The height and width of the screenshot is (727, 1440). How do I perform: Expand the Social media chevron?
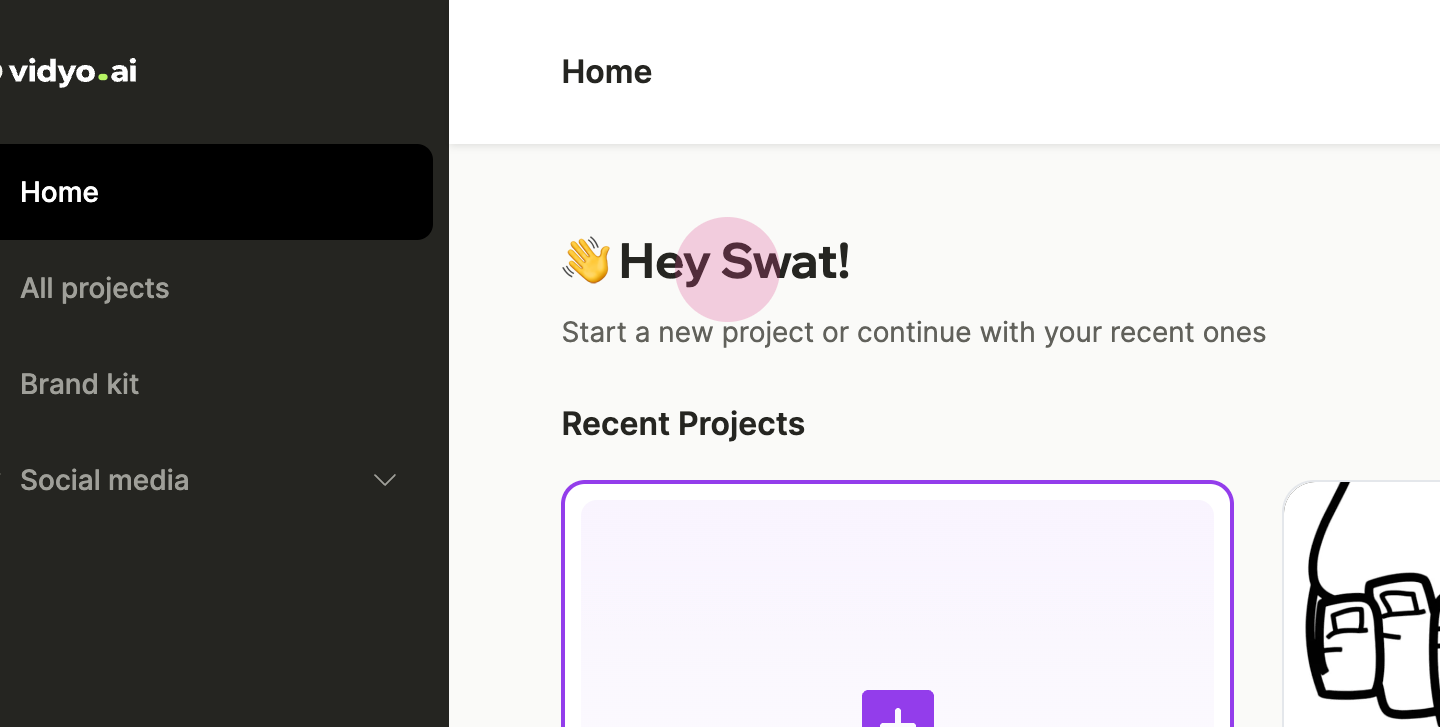click(x=385, y=480)
